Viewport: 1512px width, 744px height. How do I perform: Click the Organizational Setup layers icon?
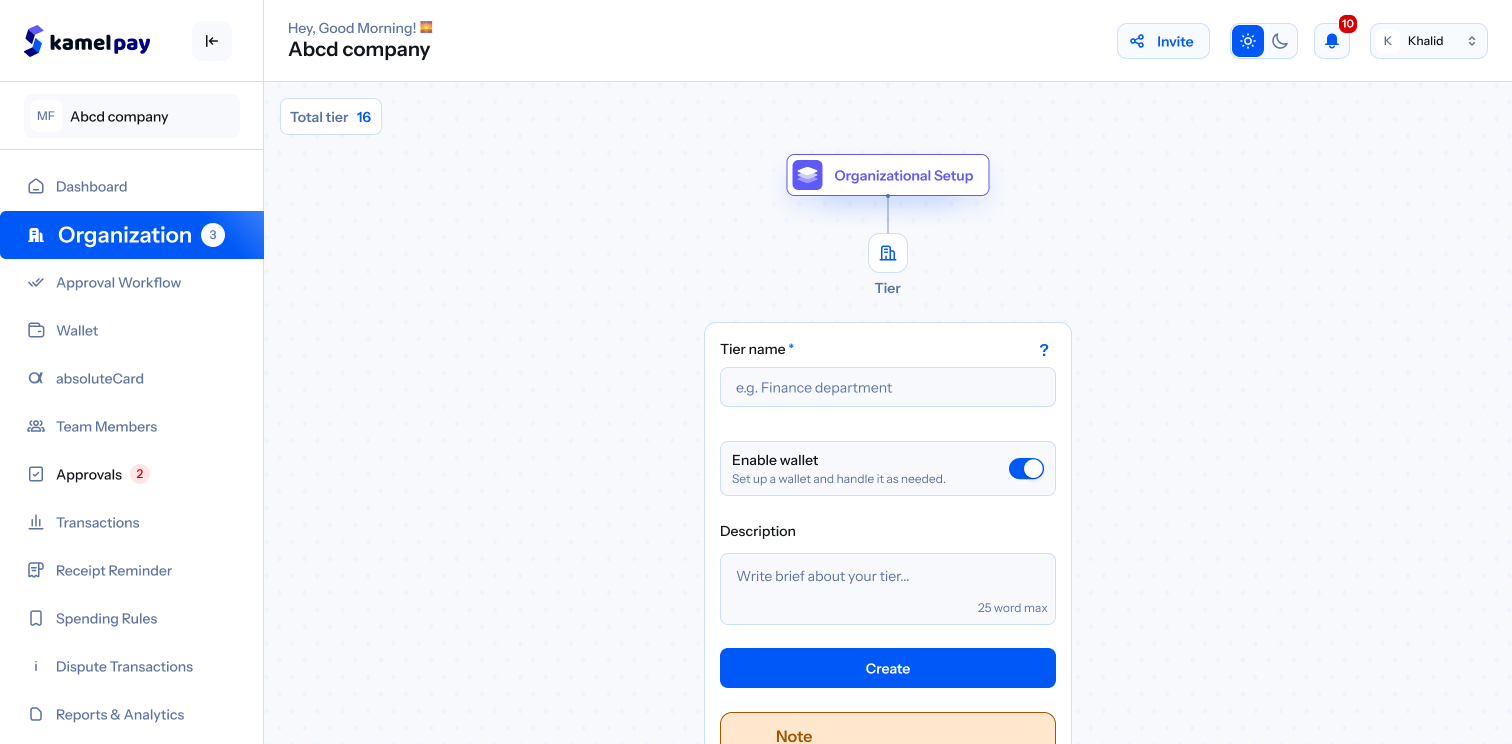807,174
